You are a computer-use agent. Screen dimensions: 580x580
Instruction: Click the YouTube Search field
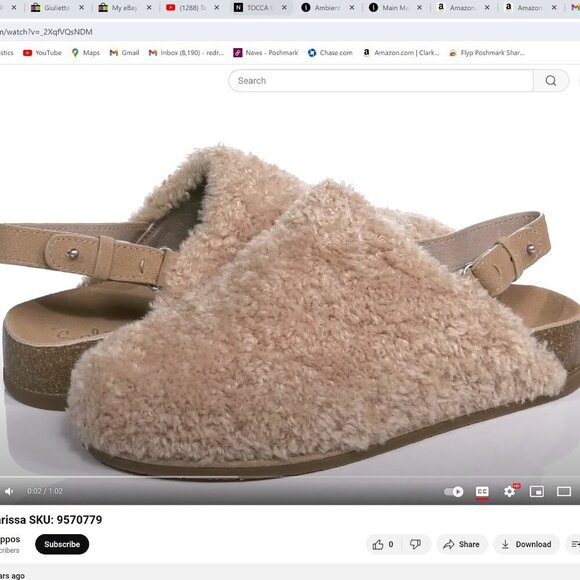381,81
